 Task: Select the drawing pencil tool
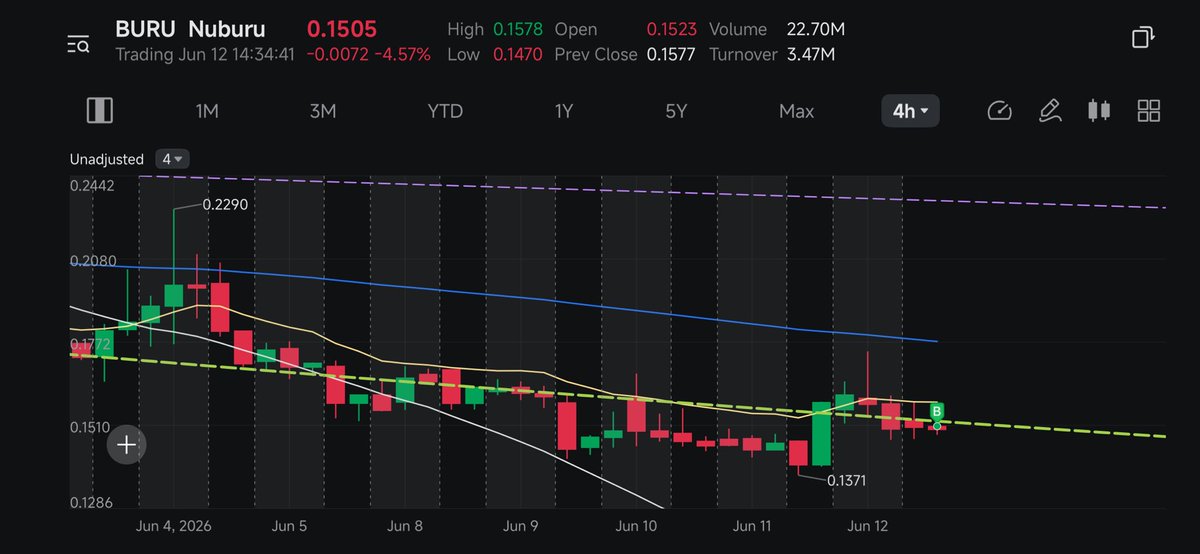pos(1049,111)
